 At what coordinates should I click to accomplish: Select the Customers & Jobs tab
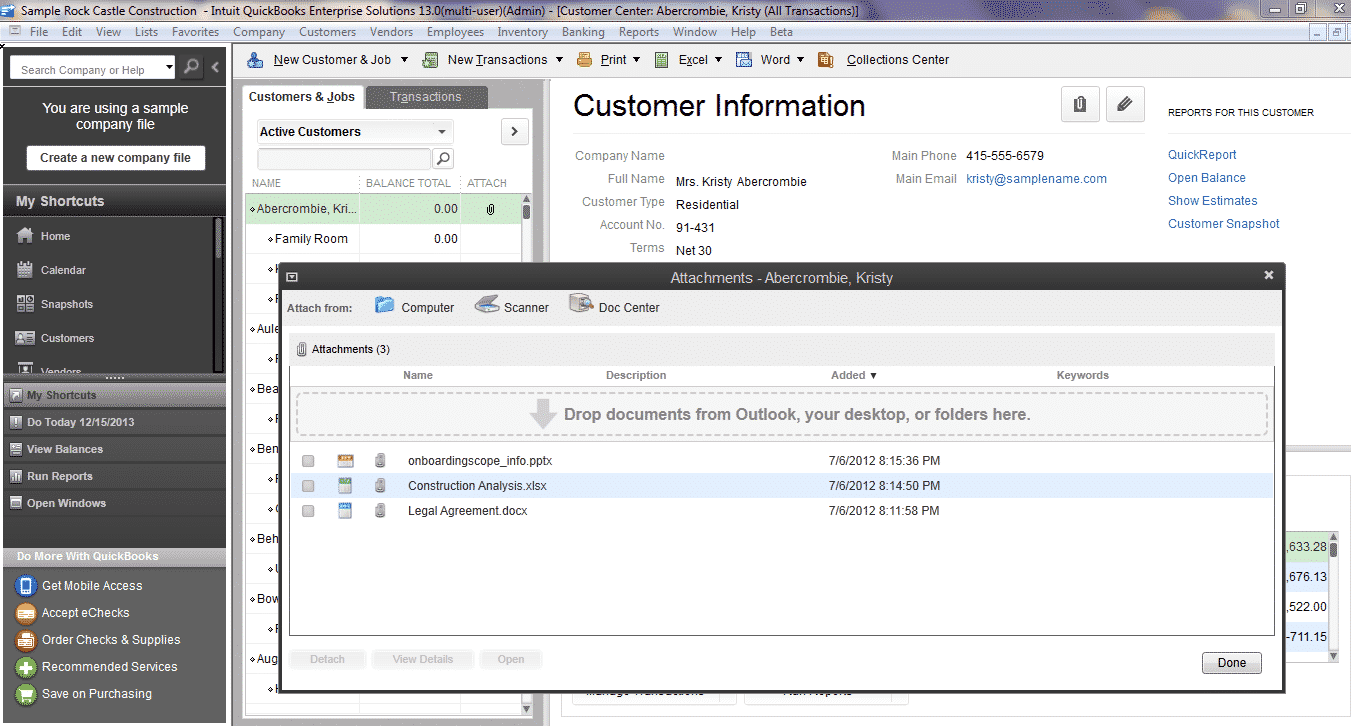302,97
